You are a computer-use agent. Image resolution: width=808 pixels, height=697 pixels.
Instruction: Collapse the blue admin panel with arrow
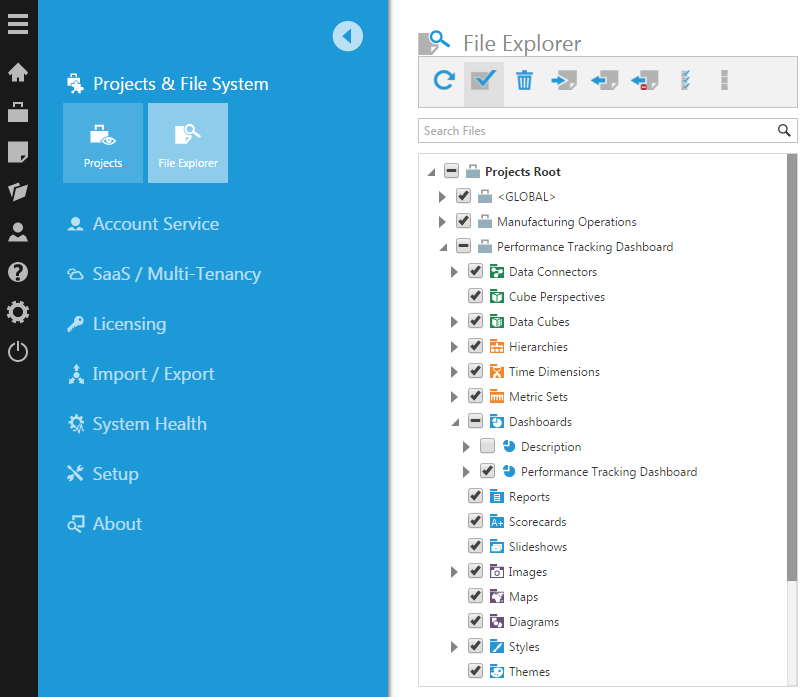click(x=348, y=36)
